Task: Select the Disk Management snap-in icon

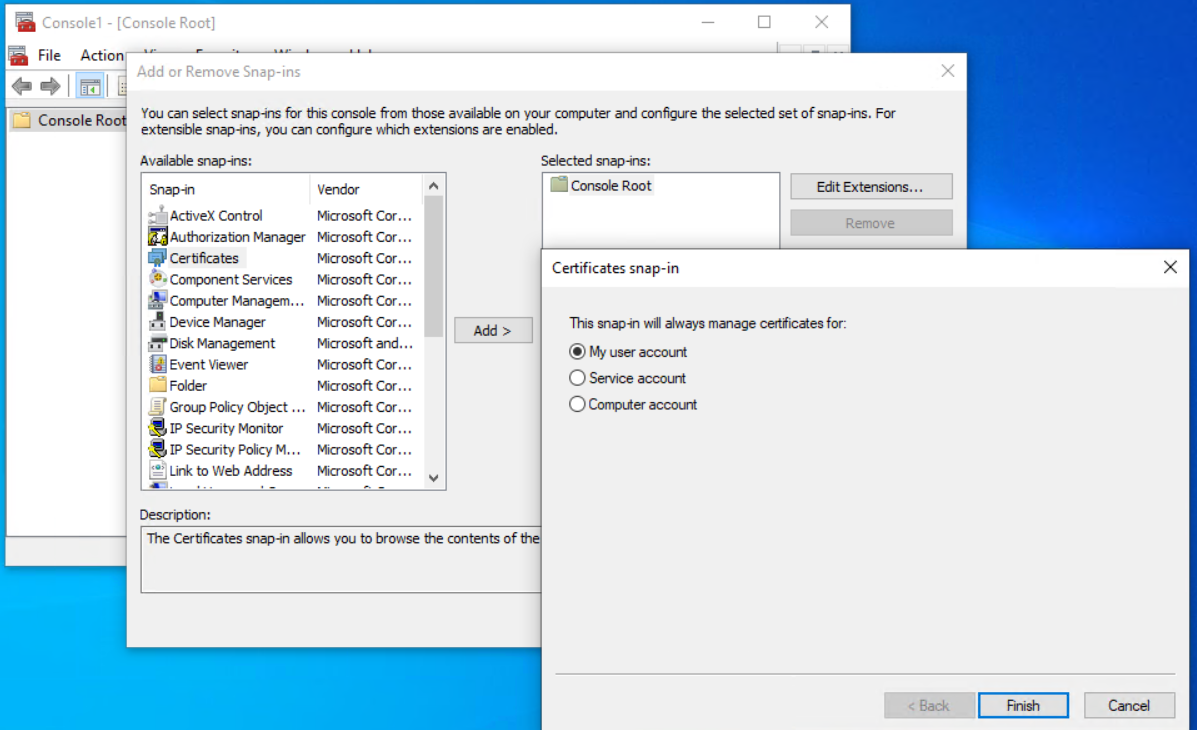Action: pyautogui.click(x=157, y=343)
